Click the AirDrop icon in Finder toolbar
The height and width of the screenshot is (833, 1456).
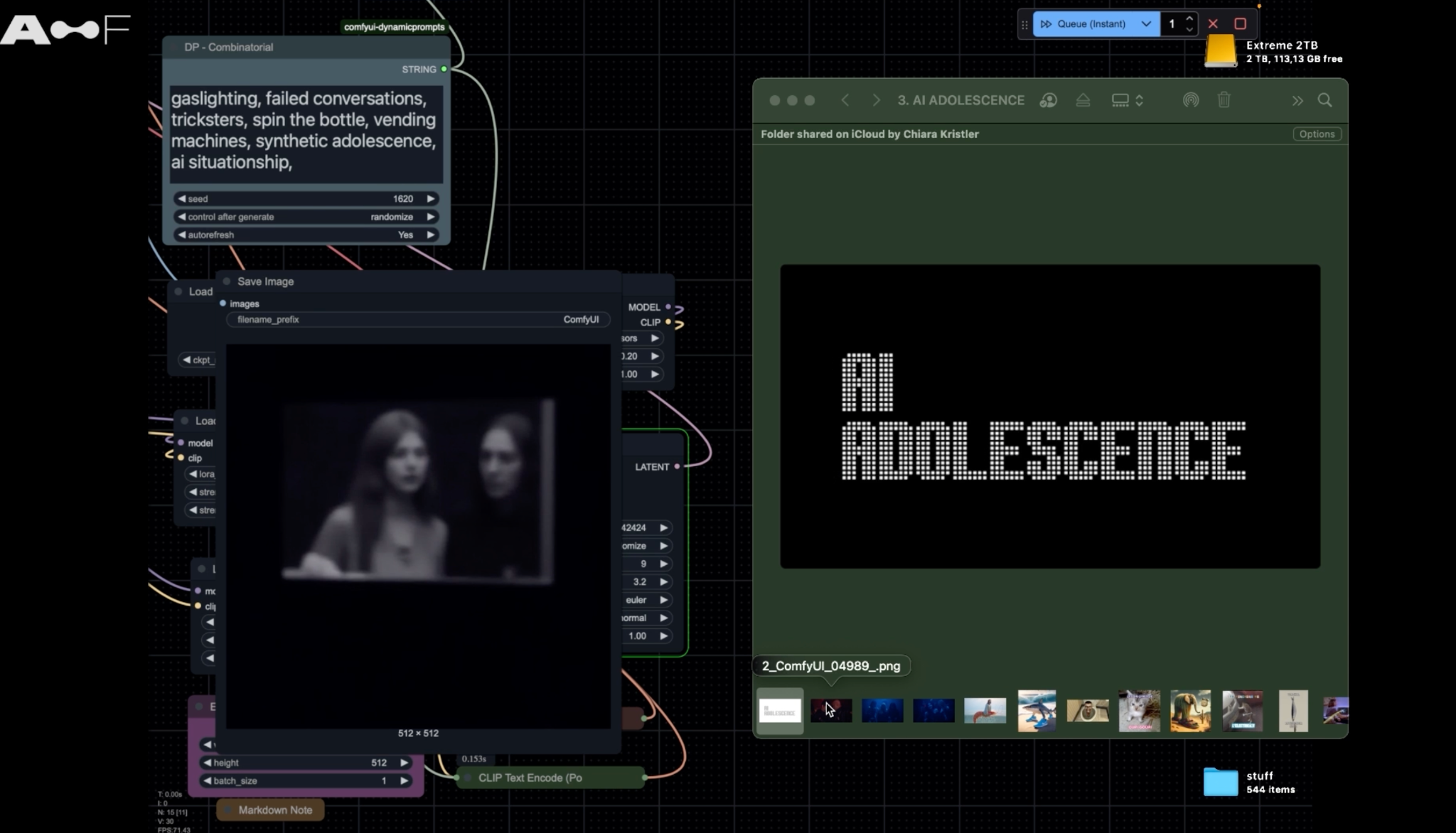[x=1191, y=100]
